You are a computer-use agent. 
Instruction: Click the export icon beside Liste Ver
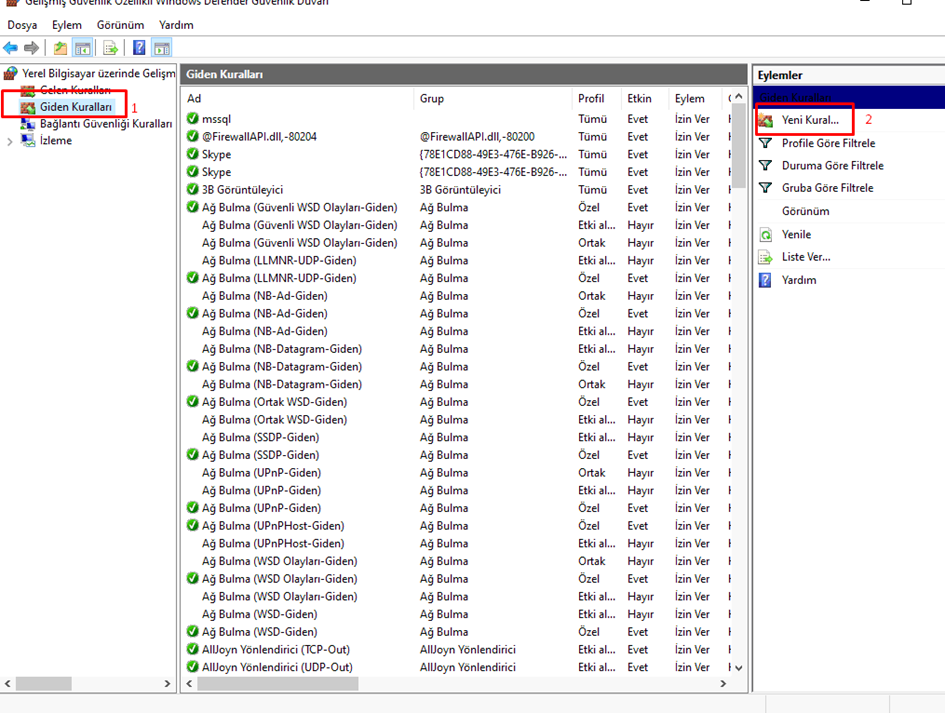click(x=765, y=257)
